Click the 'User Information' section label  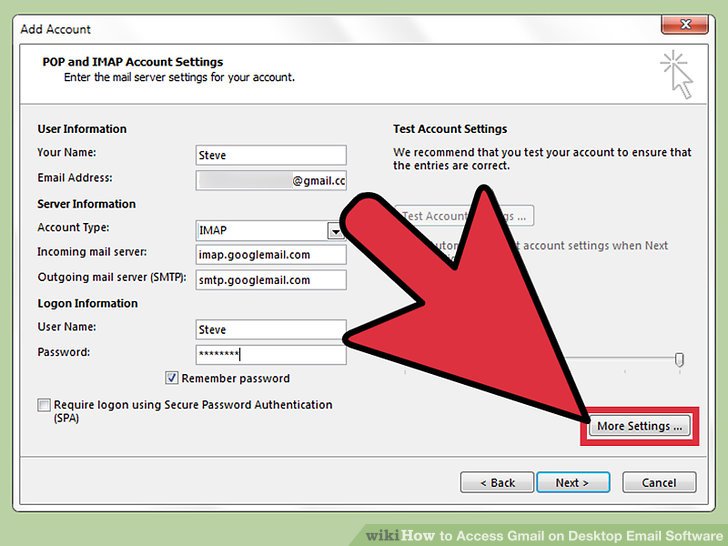pos(82,129)
